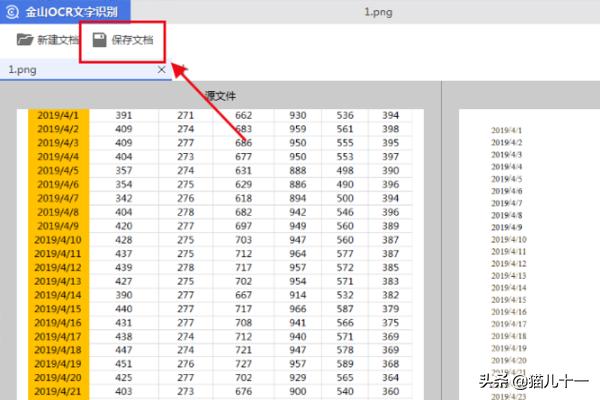Click the 保存文档 floppy disk icon

[99, 41]
